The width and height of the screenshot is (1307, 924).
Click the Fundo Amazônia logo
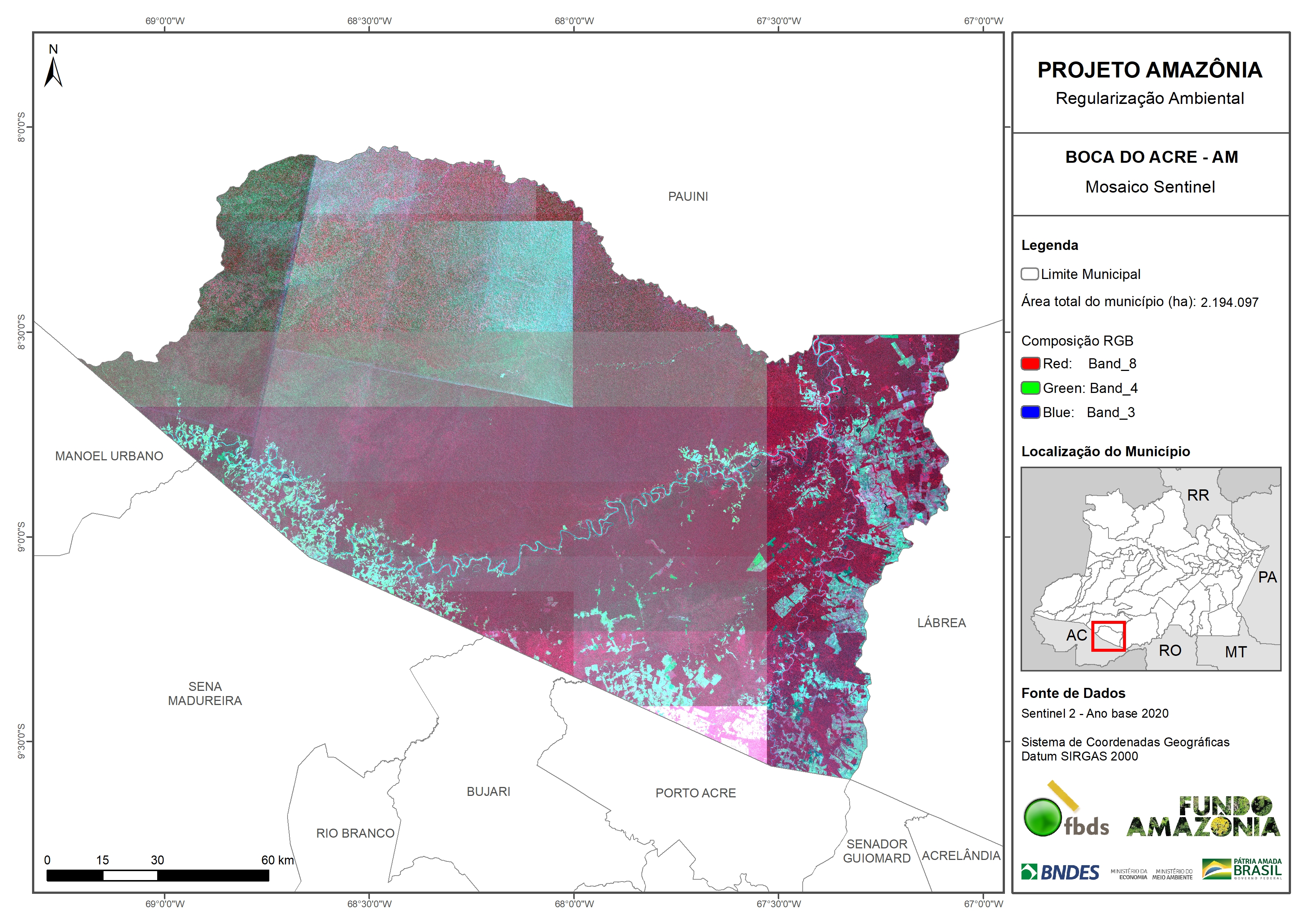click(x=1203, y=817)
